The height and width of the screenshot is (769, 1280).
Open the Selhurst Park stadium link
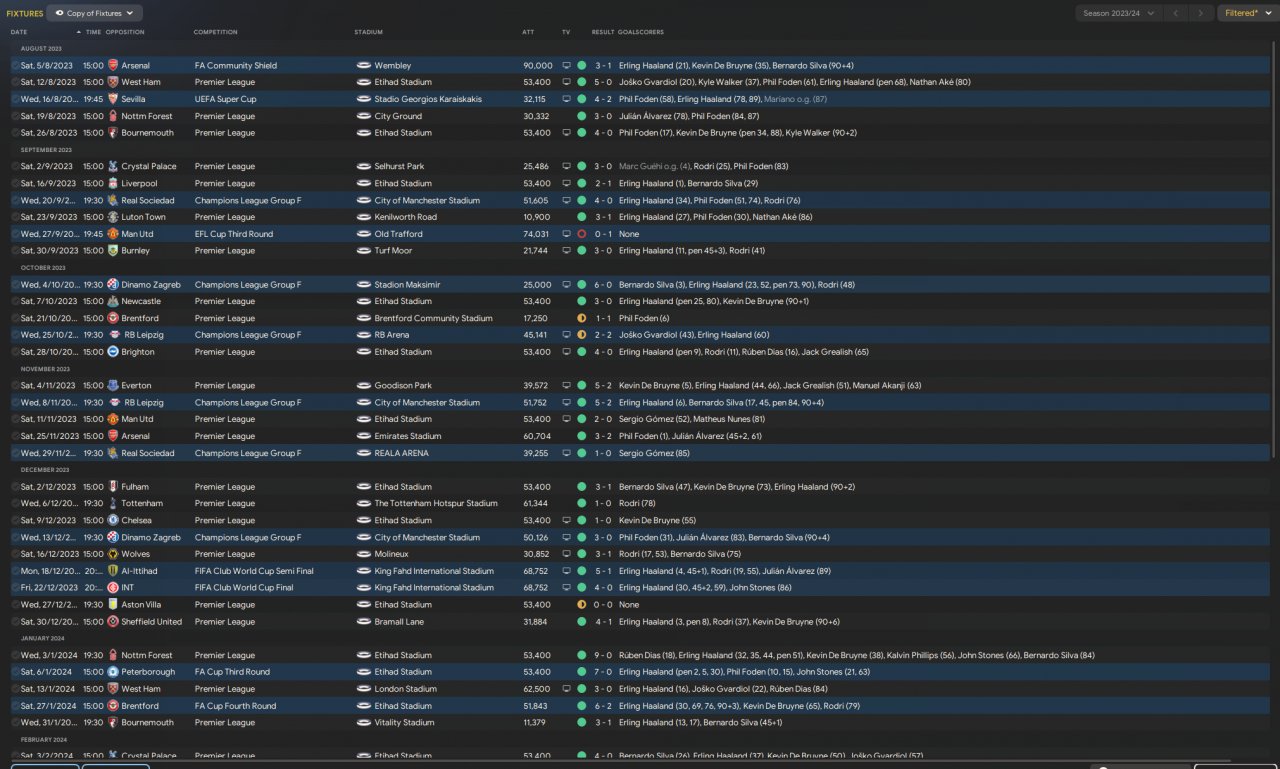399,166
